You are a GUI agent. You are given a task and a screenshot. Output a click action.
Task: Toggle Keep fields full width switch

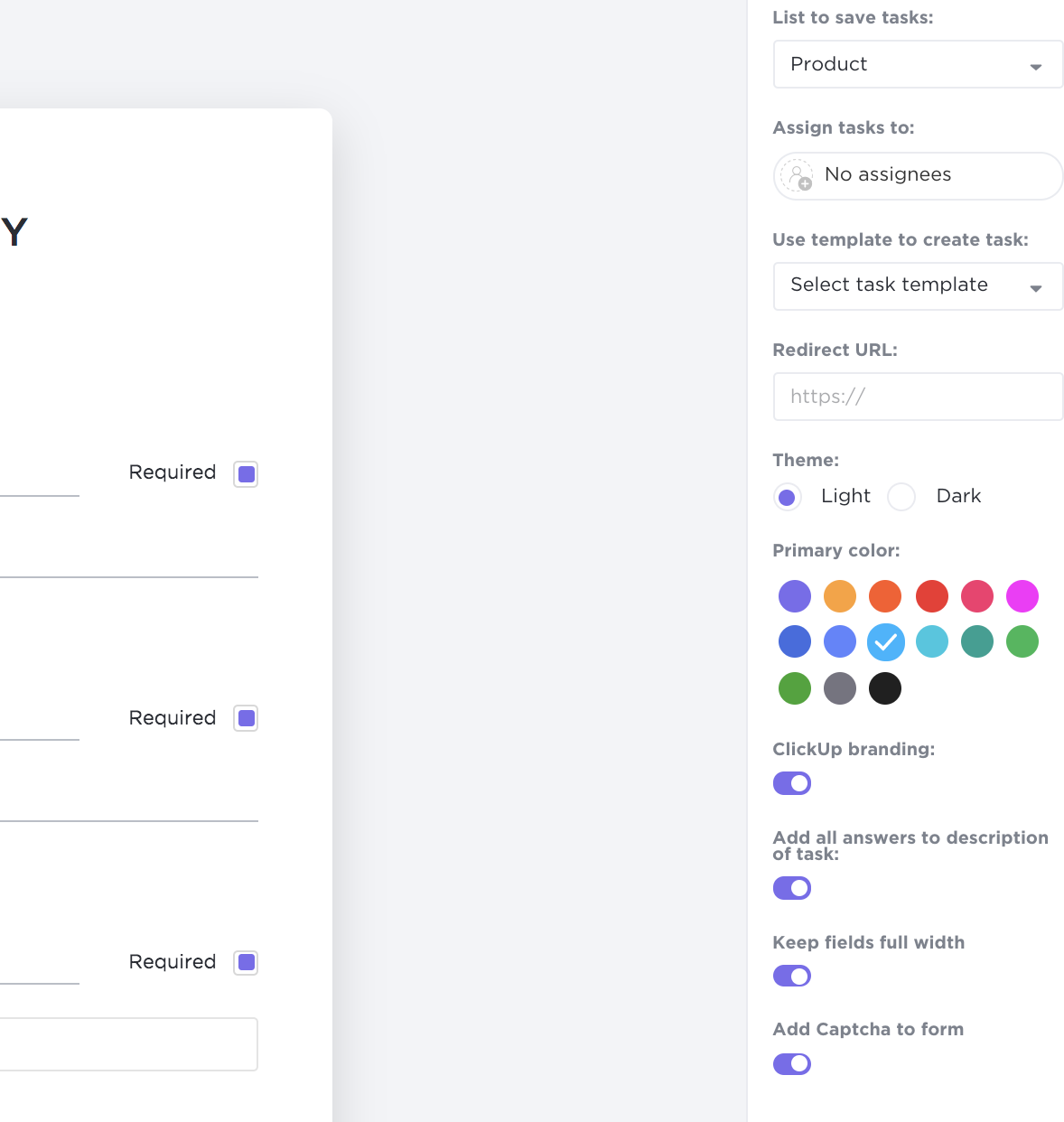[x=792, y=976]
